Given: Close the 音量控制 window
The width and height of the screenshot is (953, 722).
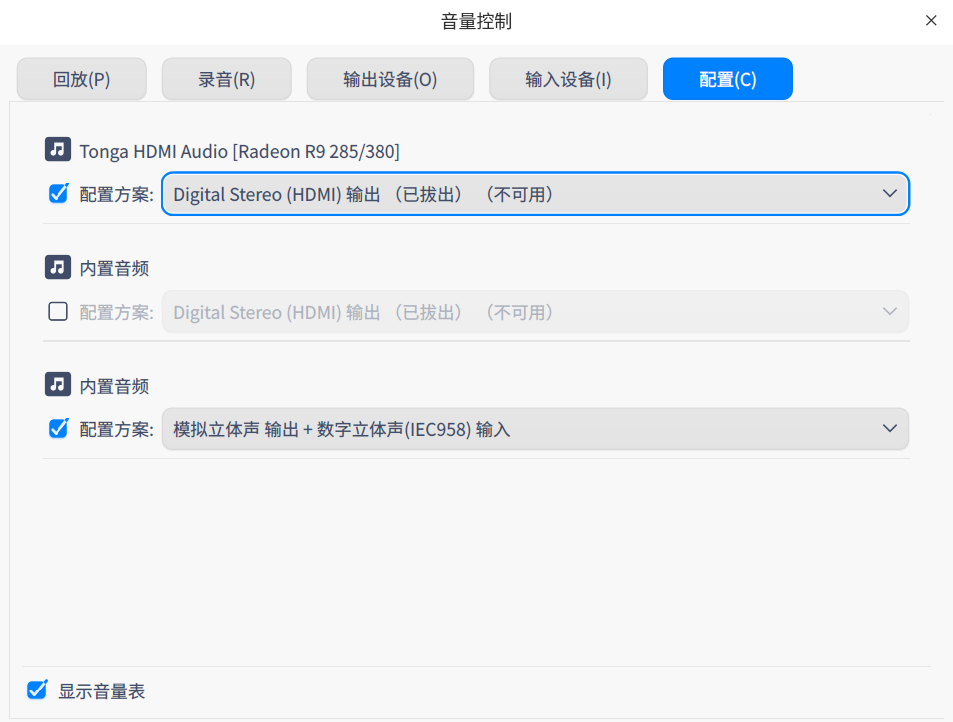Looking at the screenshot, I should [x=930, y=19].
